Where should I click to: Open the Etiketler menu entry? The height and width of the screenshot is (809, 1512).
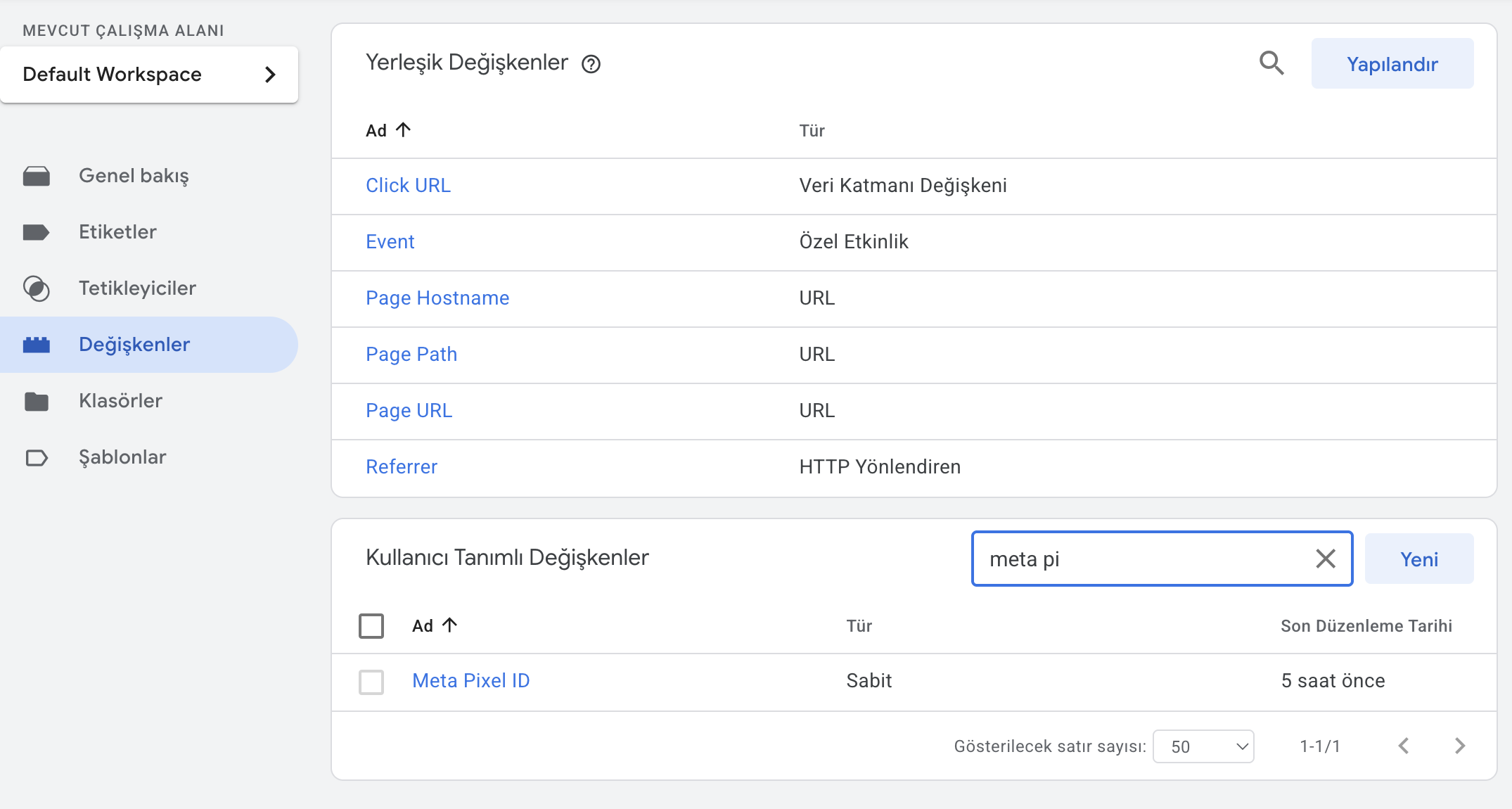(x=117, y=232)
